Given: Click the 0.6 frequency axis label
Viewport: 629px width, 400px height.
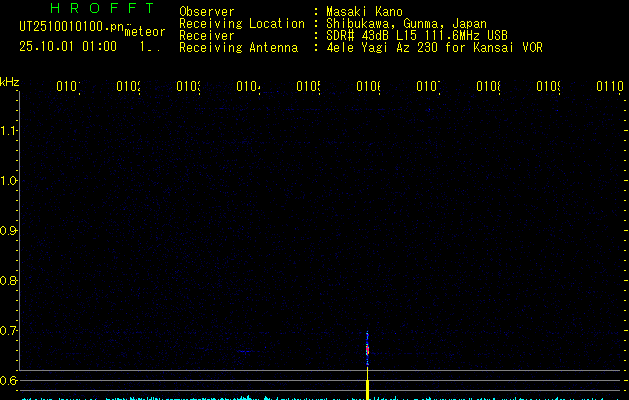Looking at the screenshot, I should click(8, 380).
